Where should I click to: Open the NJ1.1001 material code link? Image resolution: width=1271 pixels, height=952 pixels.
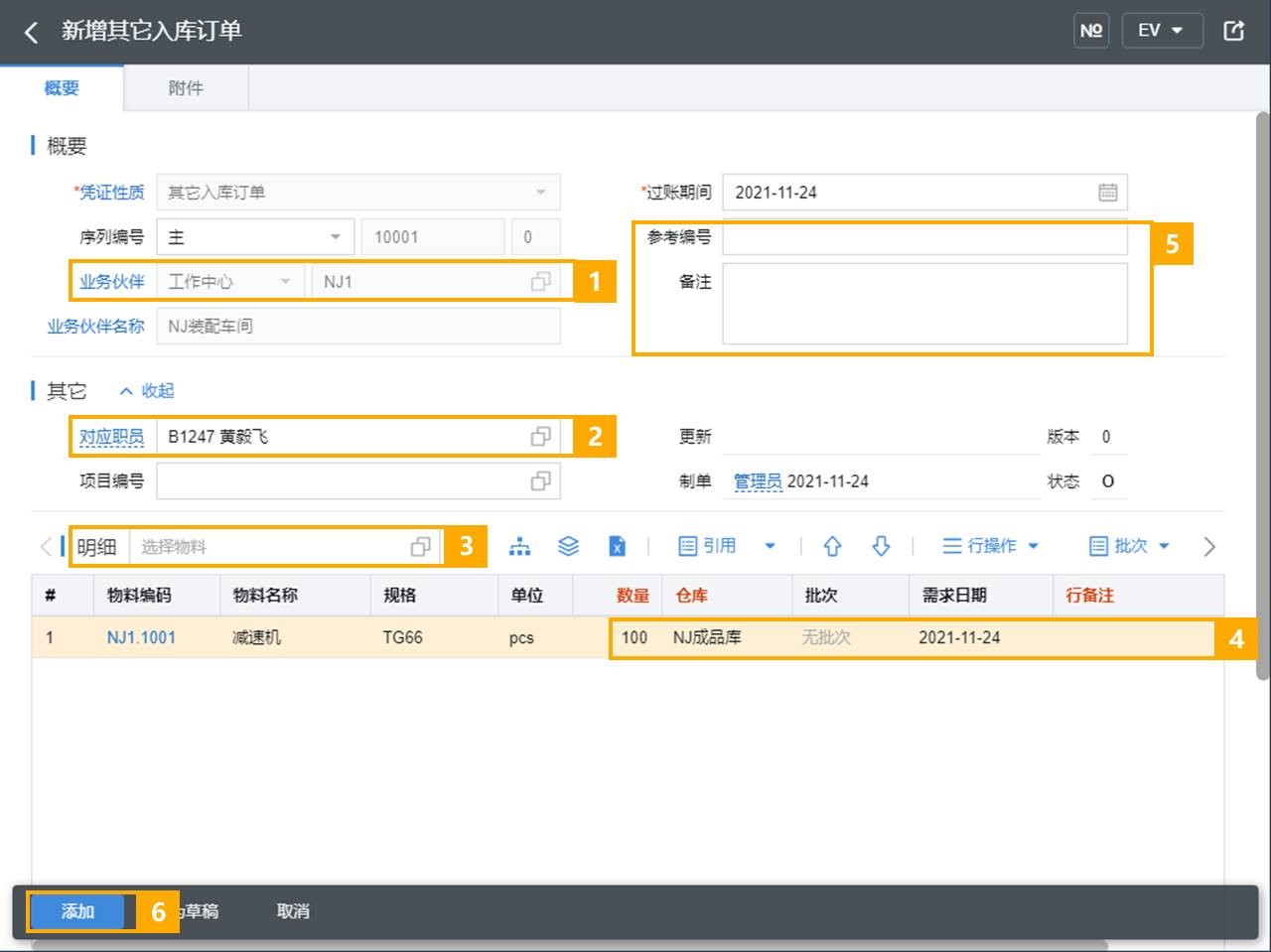coord(141,637)
